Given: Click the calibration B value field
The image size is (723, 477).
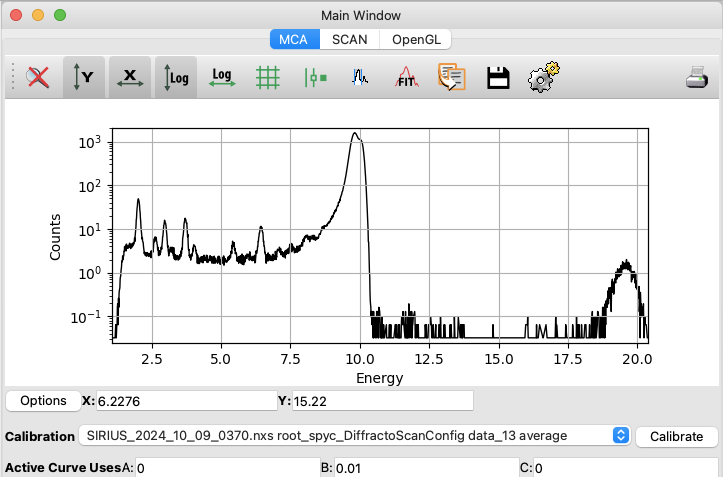Looking at the screenshot, I should (426, 468).
